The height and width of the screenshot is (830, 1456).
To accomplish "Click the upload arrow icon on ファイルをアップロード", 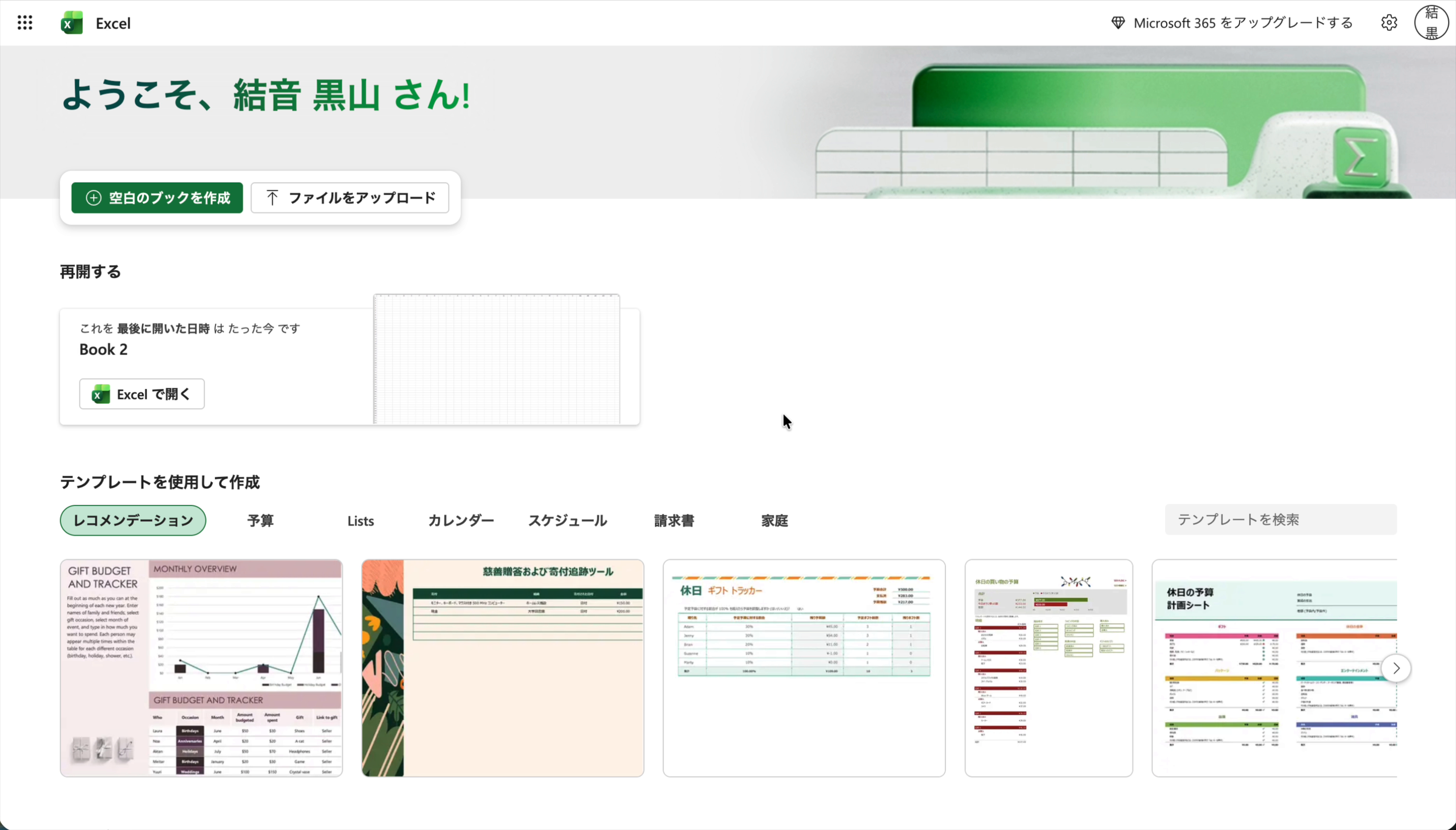I will 272,197.
